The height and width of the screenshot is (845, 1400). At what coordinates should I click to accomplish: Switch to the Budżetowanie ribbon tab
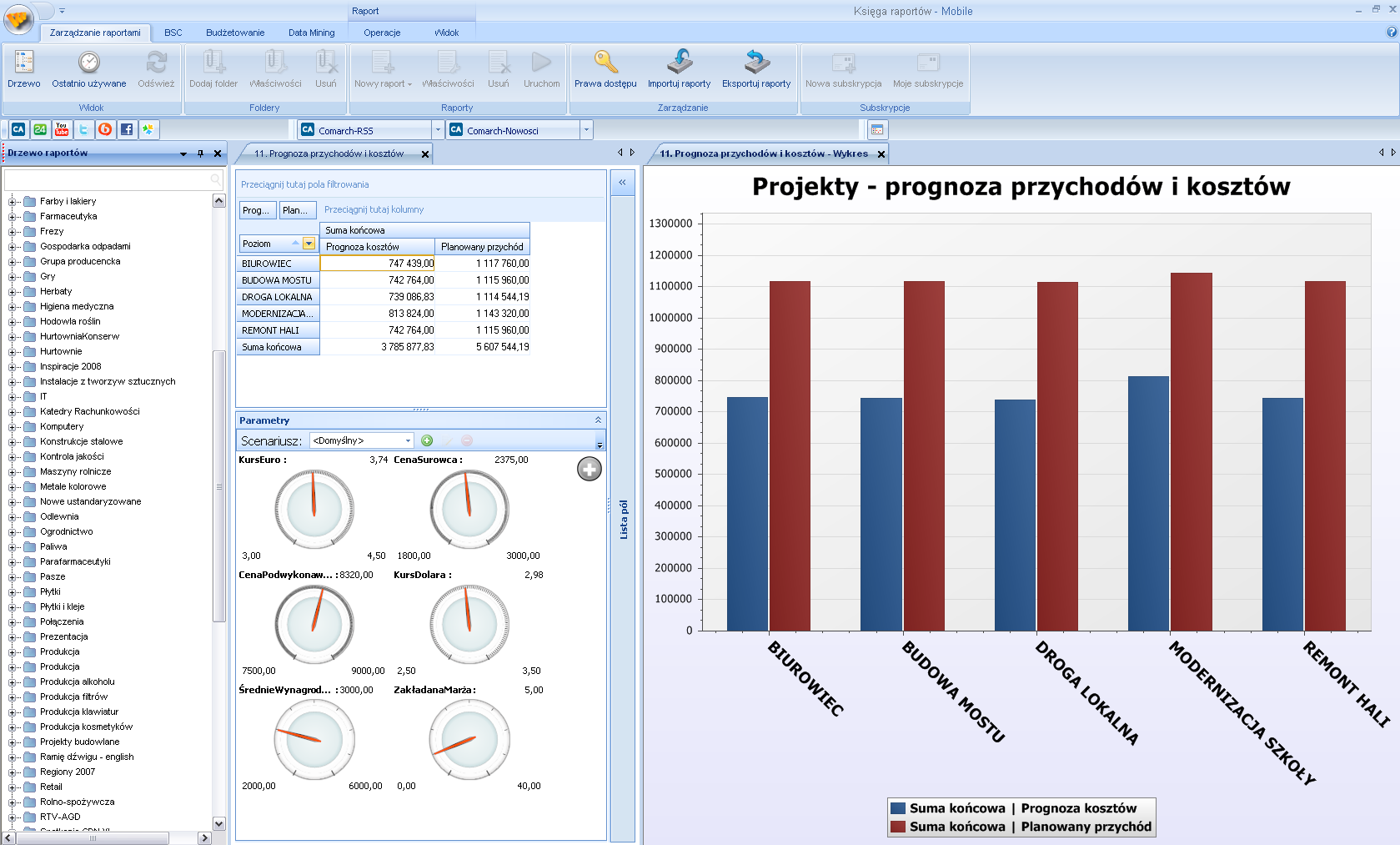pyautogui.click(x=235, y=33)
